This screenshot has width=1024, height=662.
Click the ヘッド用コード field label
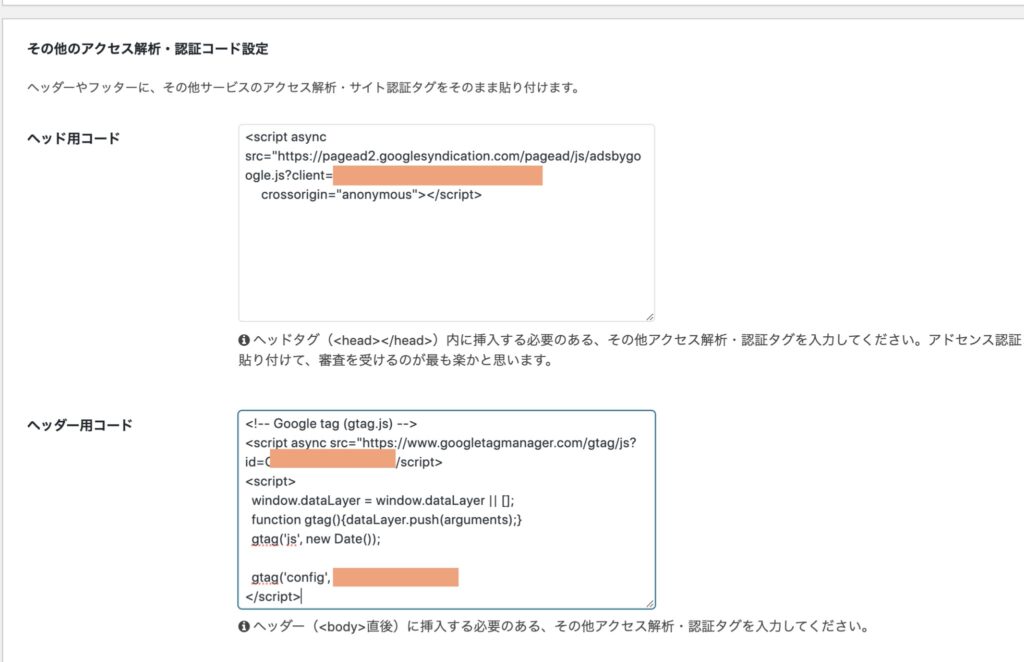pos(73,138)
